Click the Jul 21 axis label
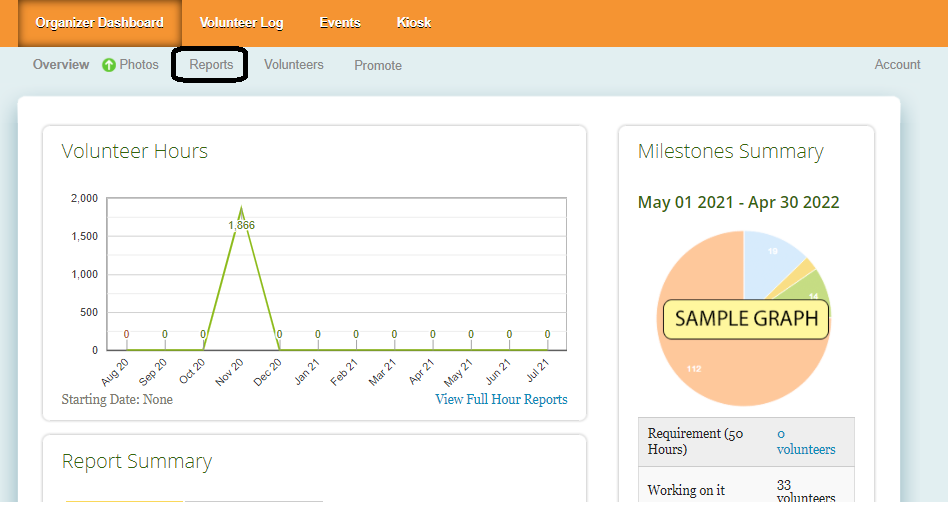Viewport: 948px width, 505px height. coord(537,370)
